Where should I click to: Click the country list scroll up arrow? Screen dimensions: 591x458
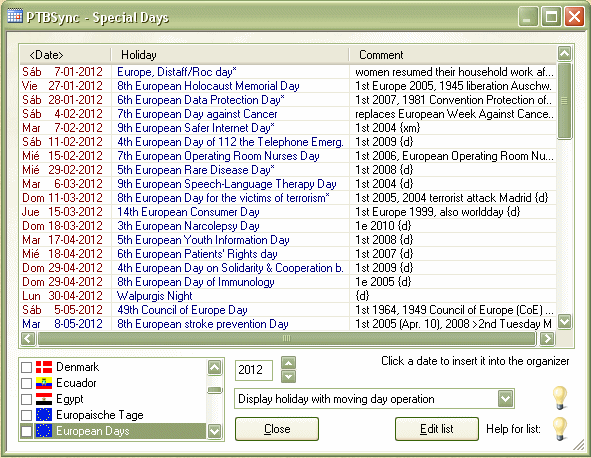(x=214, y=367)
